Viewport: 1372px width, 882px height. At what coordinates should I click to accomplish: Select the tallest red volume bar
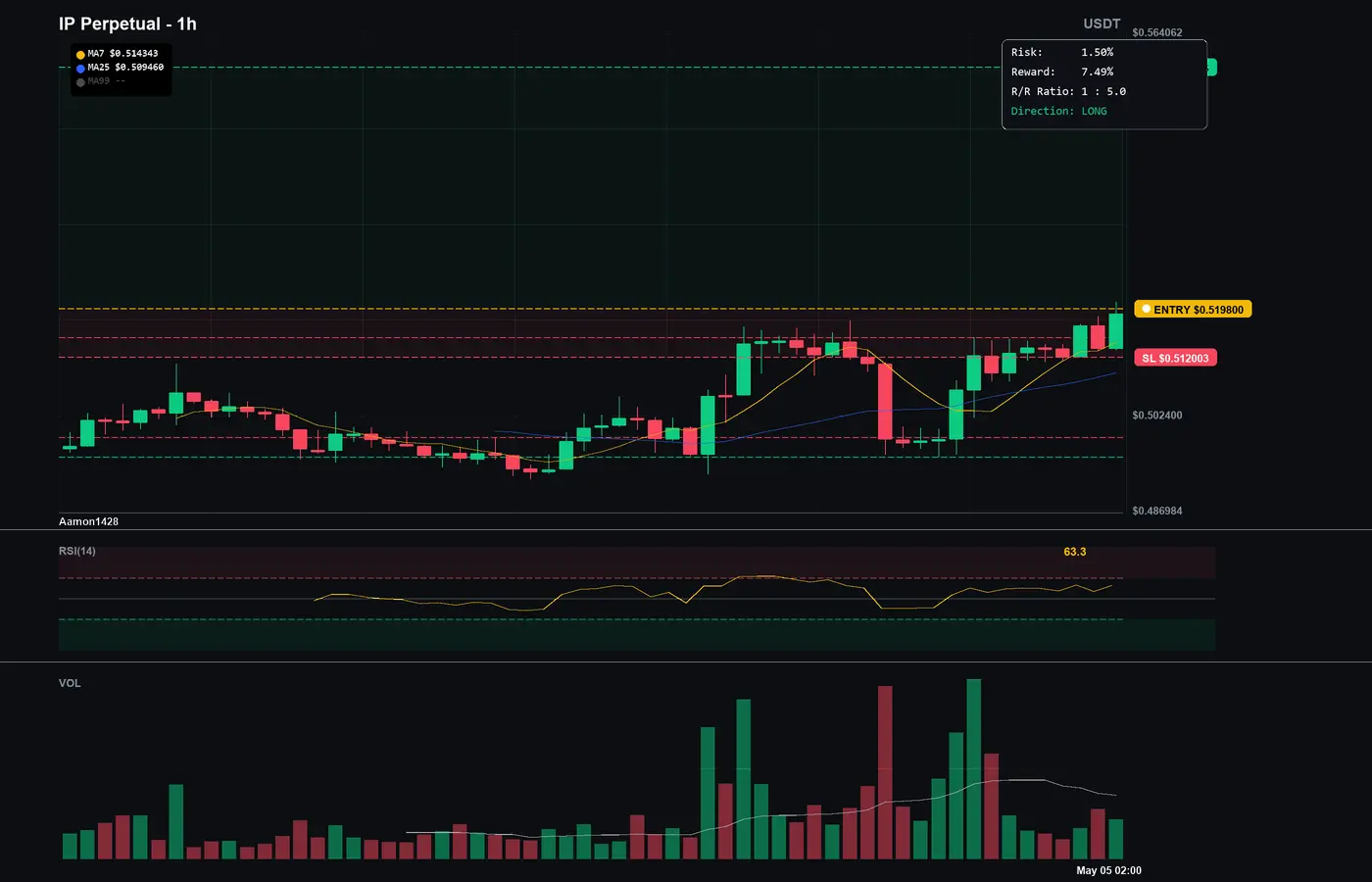886,772
